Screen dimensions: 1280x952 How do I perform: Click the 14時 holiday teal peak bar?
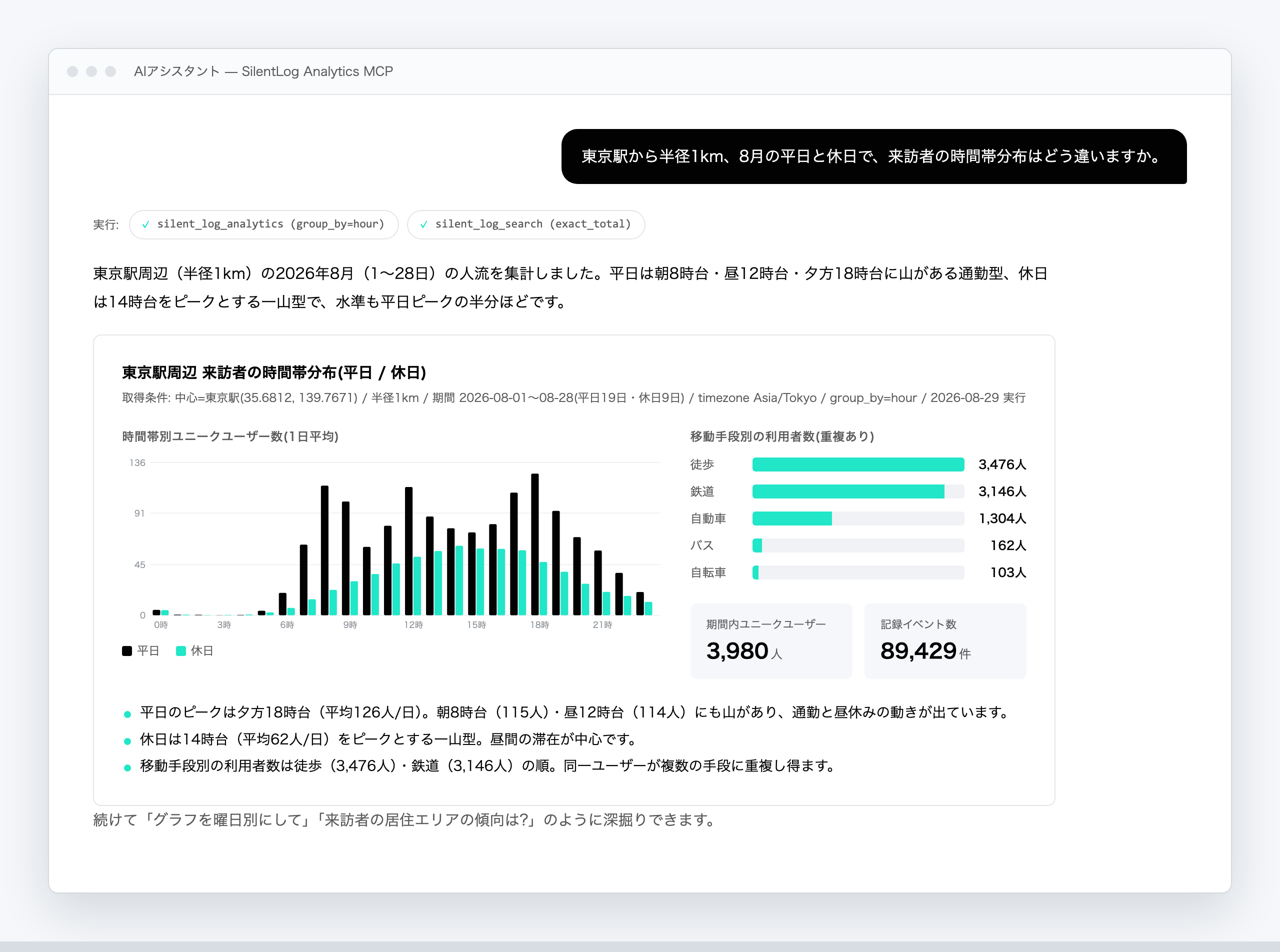(459, 580)
